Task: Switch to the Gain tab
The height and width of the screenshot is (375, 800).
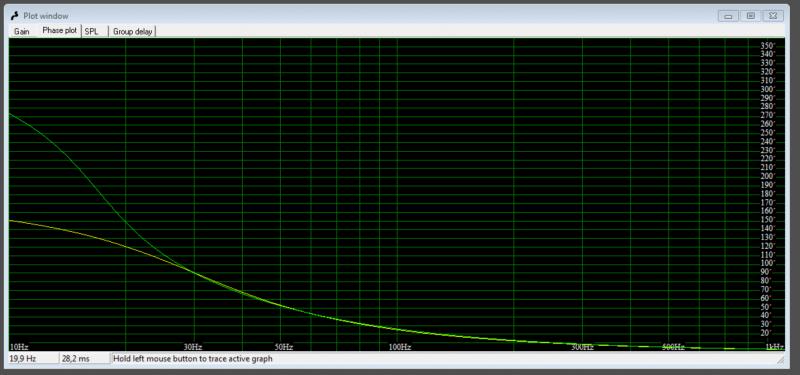Action: coord(21,31)
